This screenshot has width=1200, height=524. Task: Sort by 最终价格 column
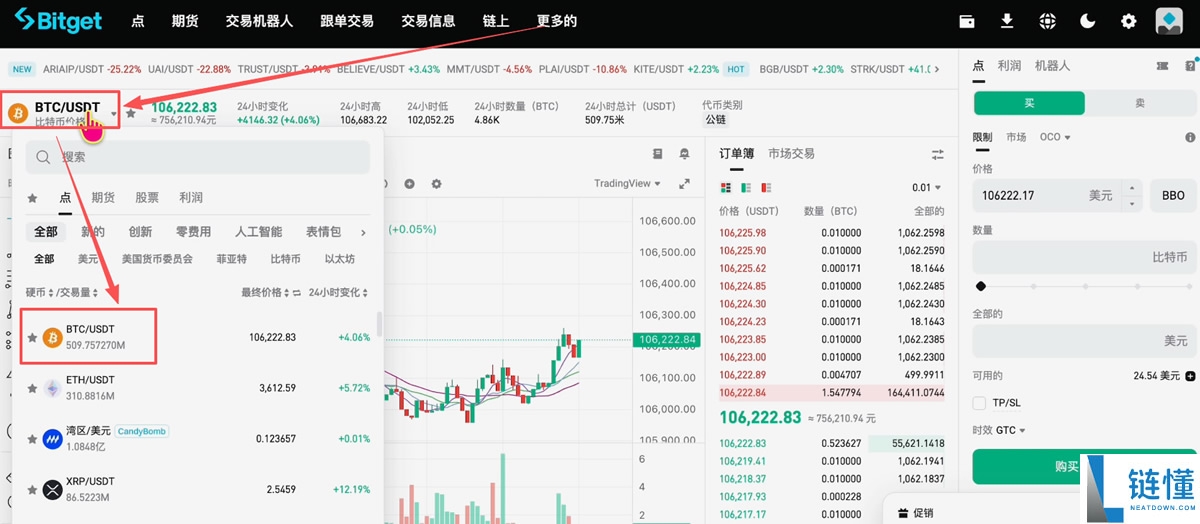pos(264,293)
